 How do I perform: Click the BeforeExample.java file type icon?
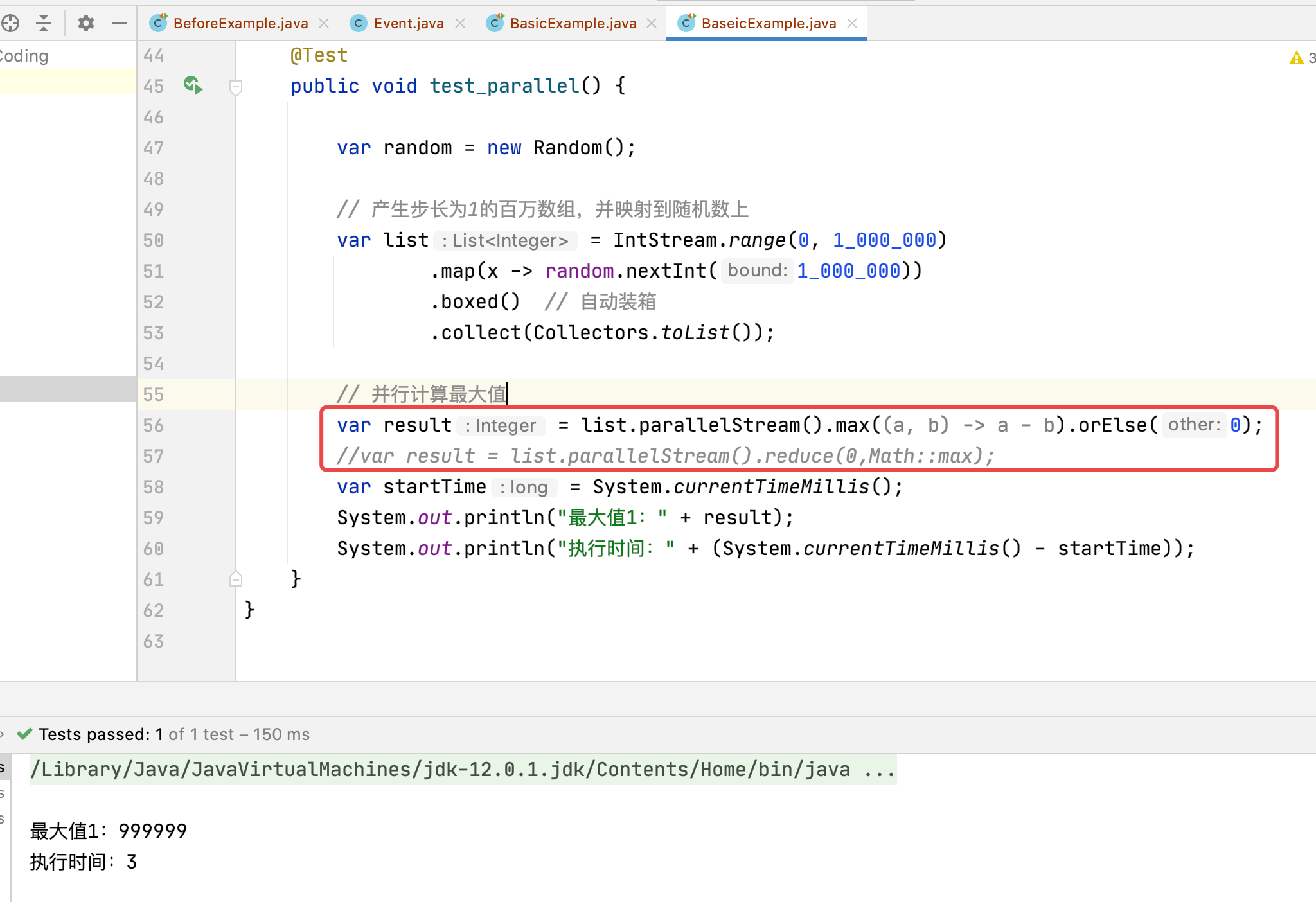coord(158,23)
